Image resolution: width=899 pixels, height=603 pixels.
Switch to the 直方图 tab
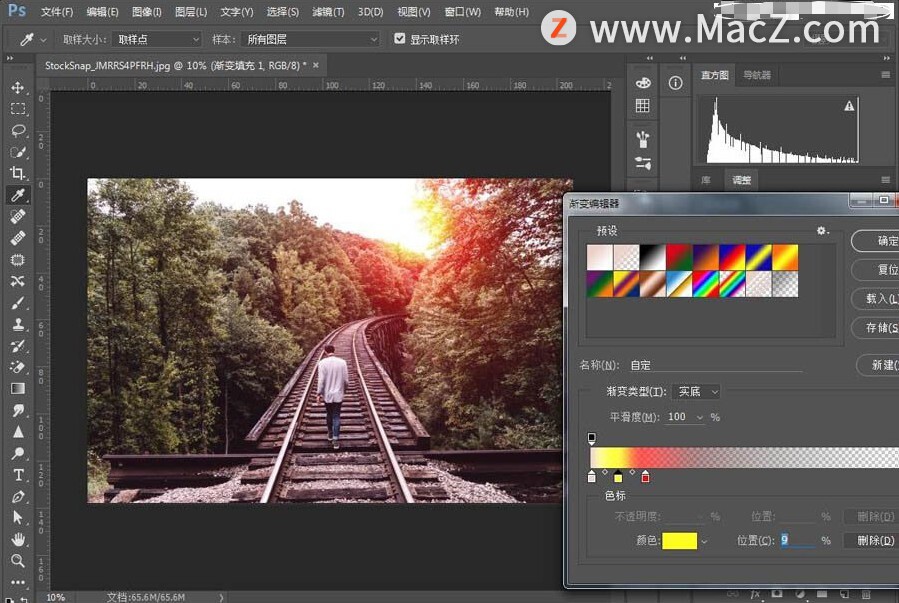coord(714,75)
